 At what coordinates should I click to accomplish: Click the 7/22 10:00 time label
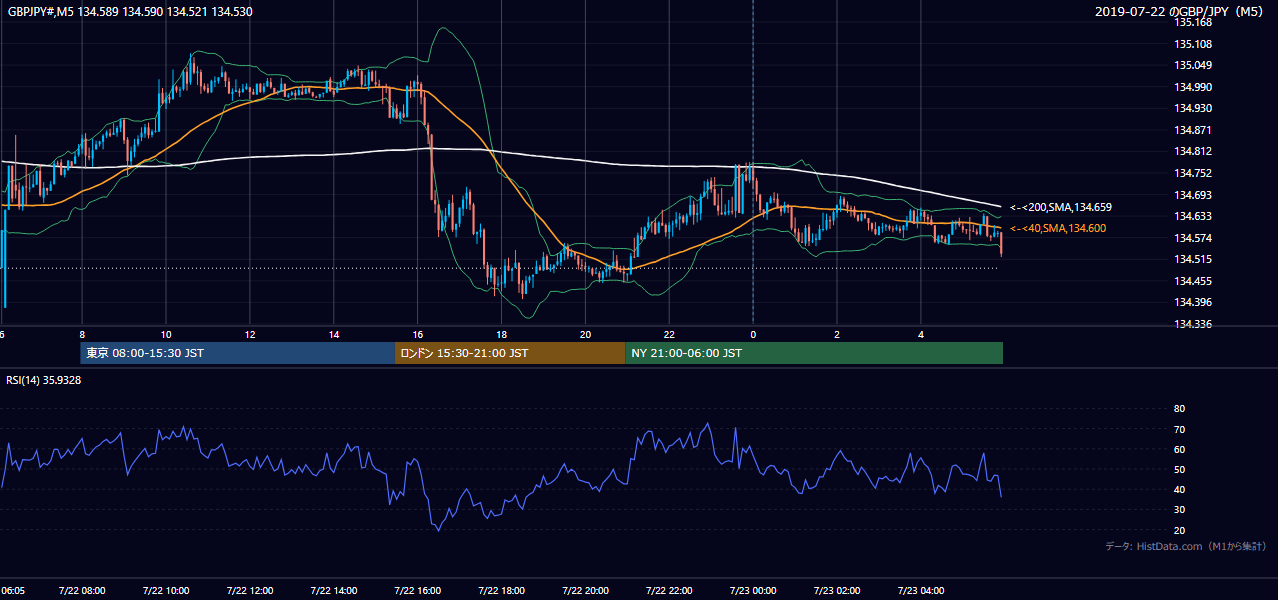[165, 590]
